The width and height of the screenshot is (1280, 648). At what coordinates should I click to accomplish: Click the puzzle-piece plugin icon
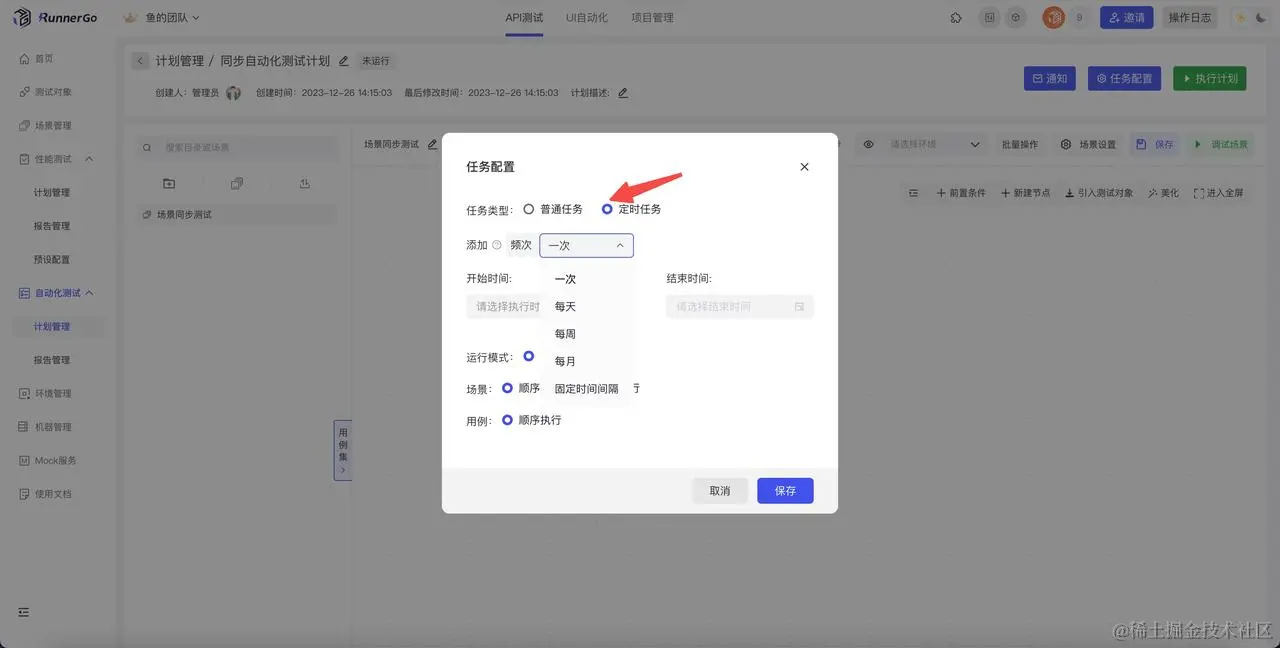956,18
